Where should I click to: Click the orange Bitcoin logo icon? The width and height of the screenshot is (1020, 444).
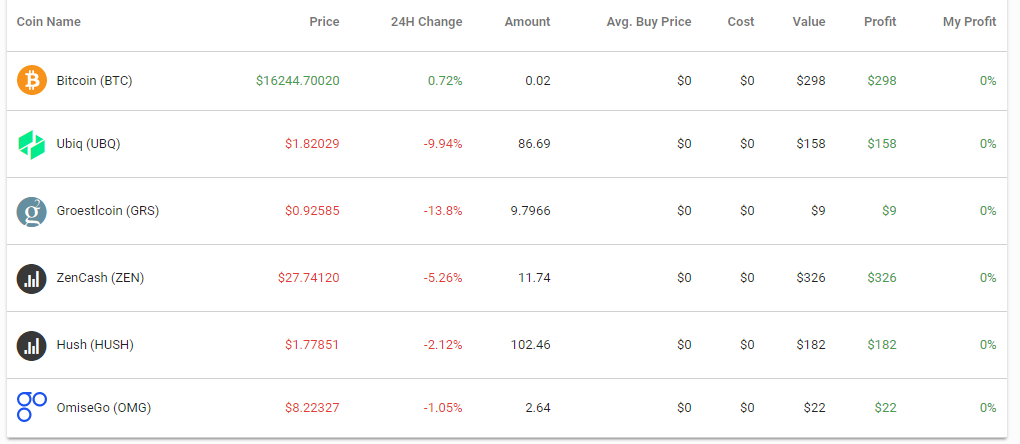pos(32,81)
